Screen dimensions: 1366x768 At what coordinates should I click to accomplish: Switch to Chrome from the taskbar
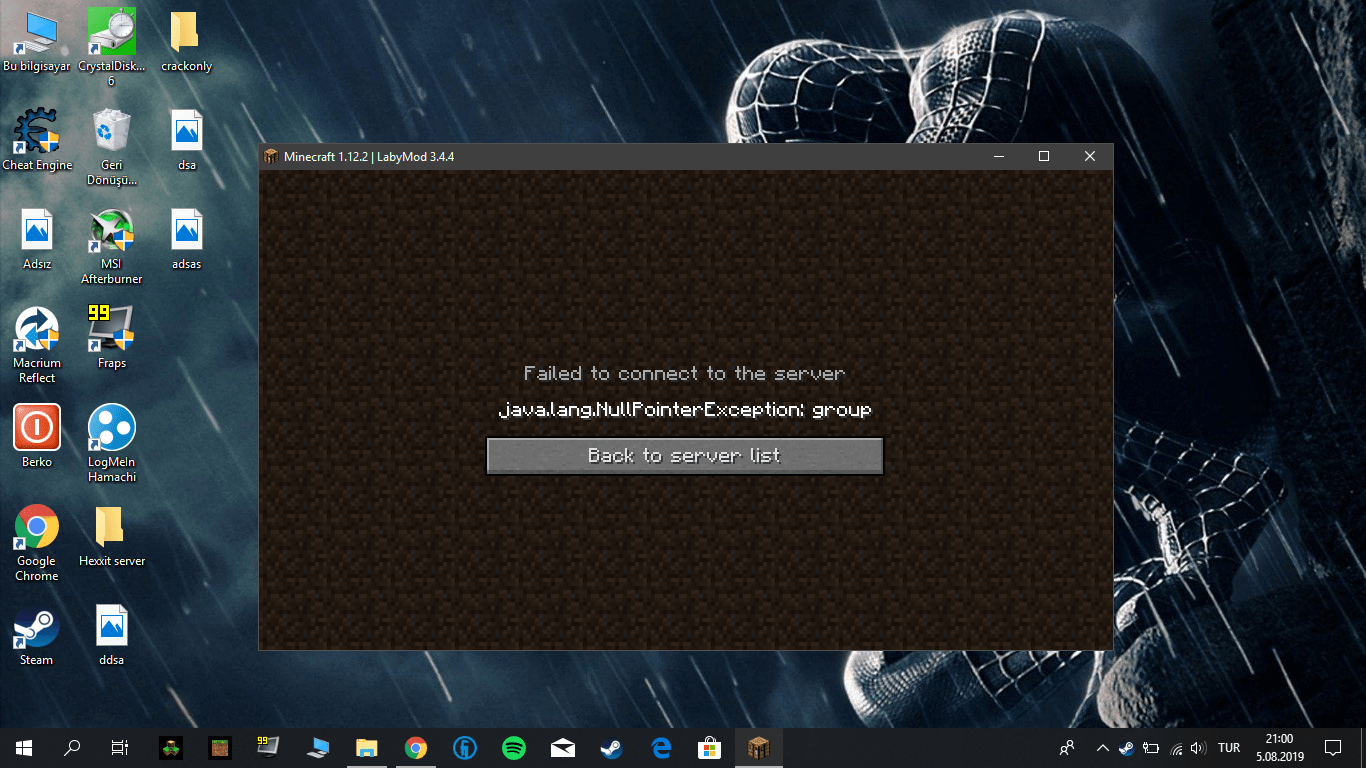click(416, 748)
